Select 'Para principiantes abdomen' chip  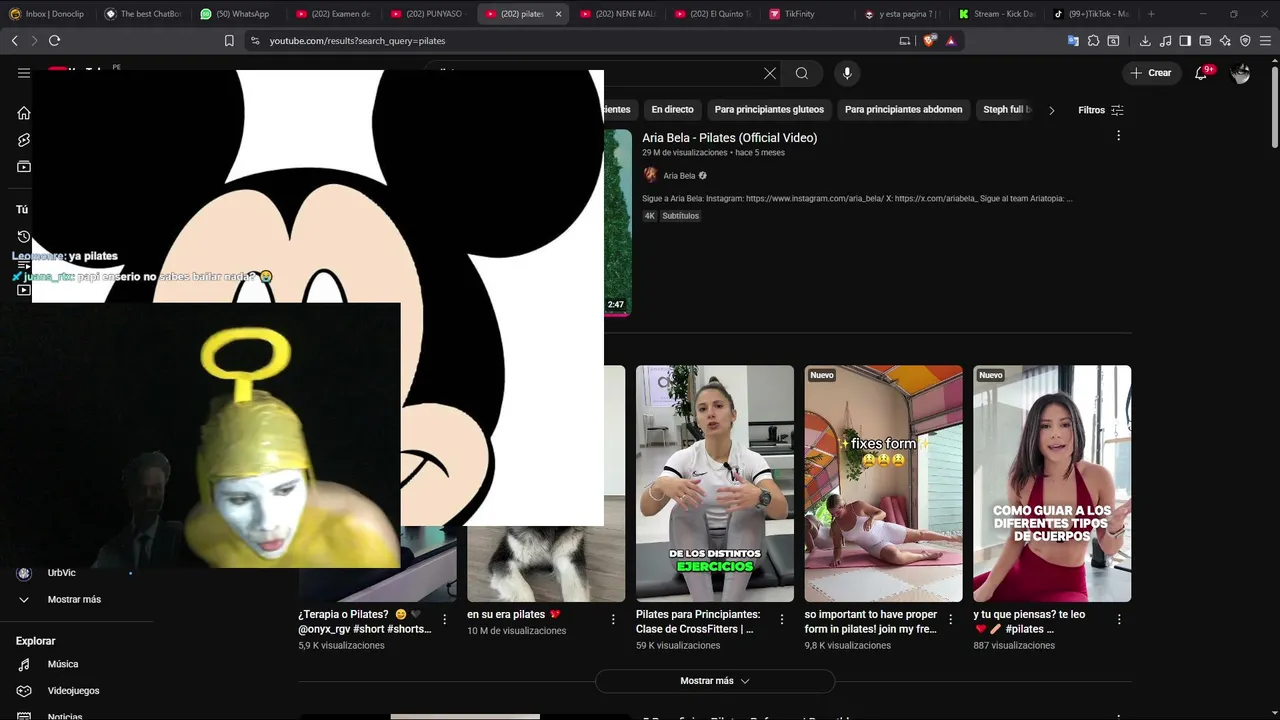(903, 110)
